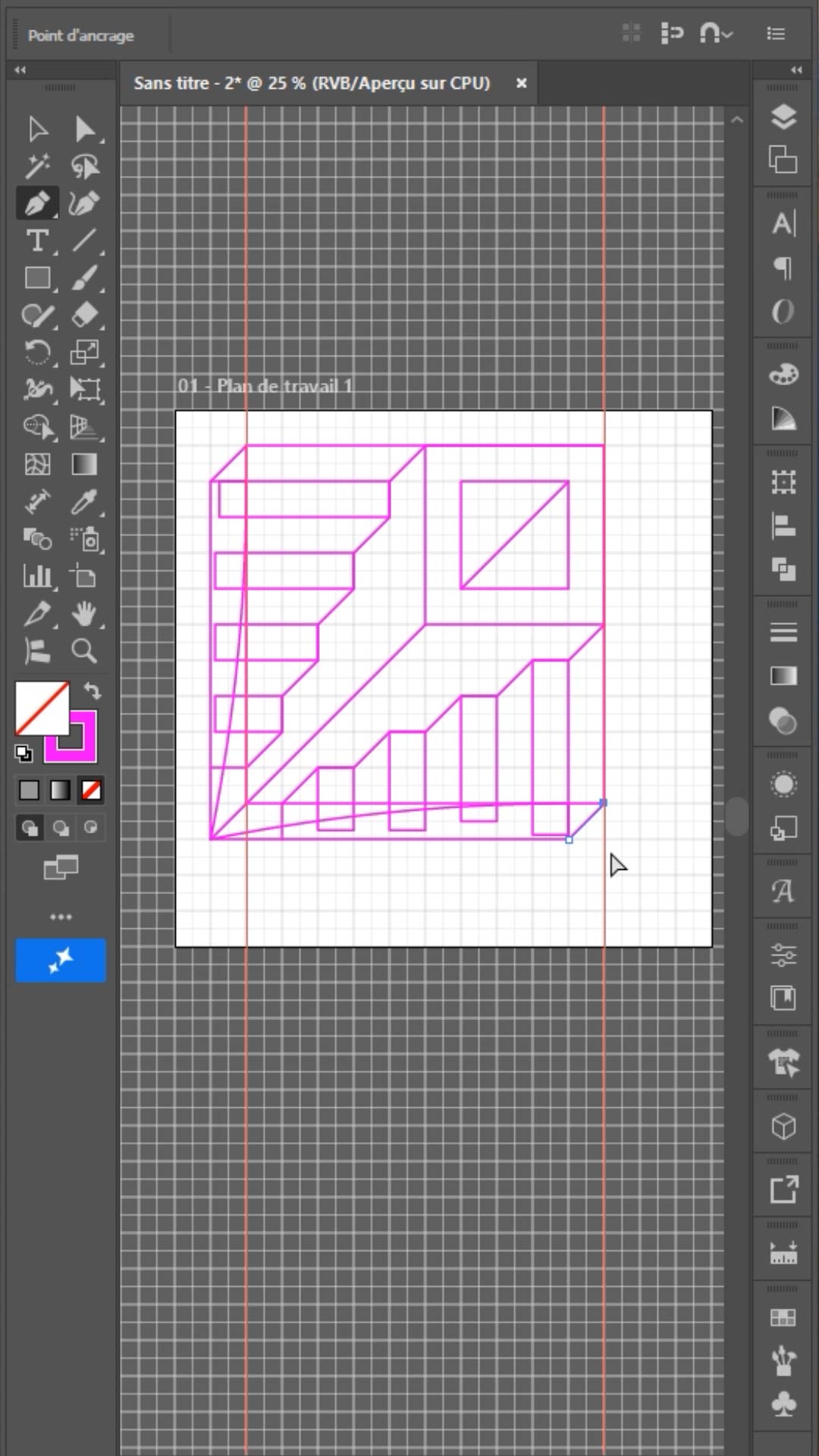Open the Color Guide panel
This screenshot has height=1456, width=819.
point(783,418)
